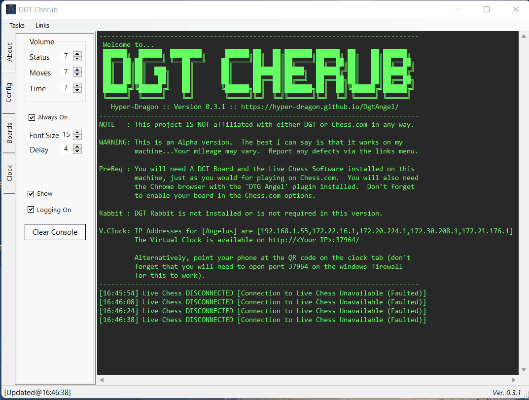Click the NOTE not affiliated console line
The height and width of the screenshot is (400, 529).
pos(256,125)
